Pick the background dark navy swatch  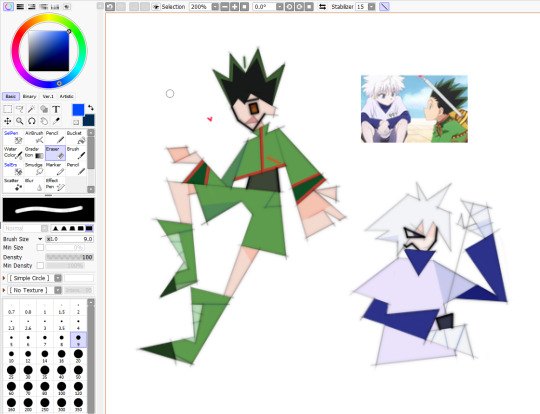tap(89, 120)
